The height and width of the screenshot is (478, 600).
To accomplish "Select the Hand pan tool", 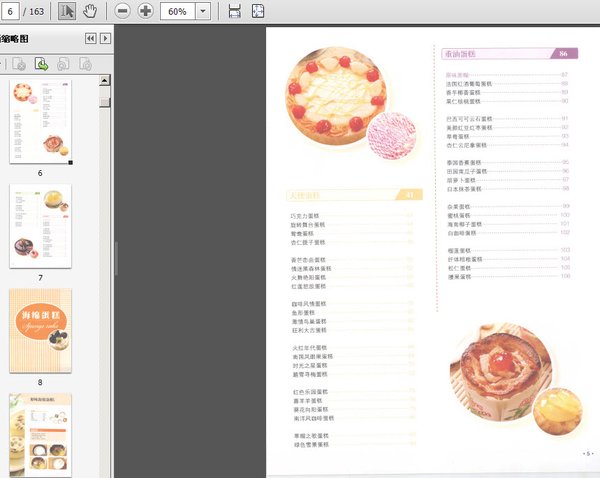I will (90, 11).
